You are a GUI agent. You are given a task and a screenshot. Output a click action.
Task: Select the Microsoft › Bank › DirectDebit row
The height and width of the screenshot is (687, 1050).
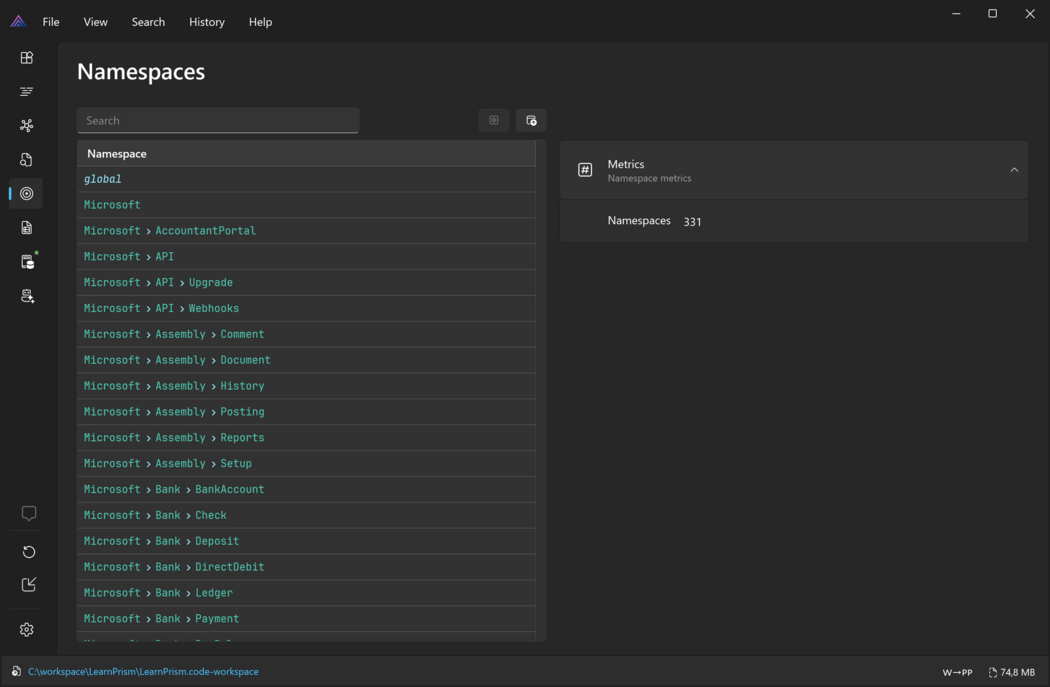click(x=306, y=567)
